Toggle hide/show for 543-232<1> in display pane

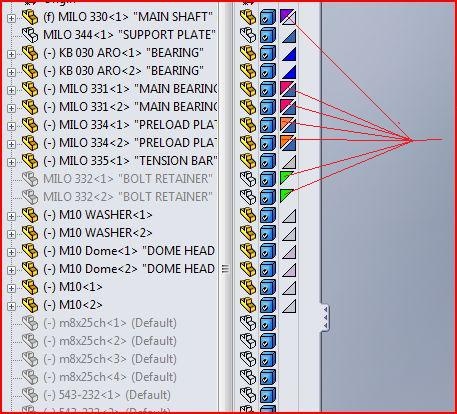click(248, 395)
